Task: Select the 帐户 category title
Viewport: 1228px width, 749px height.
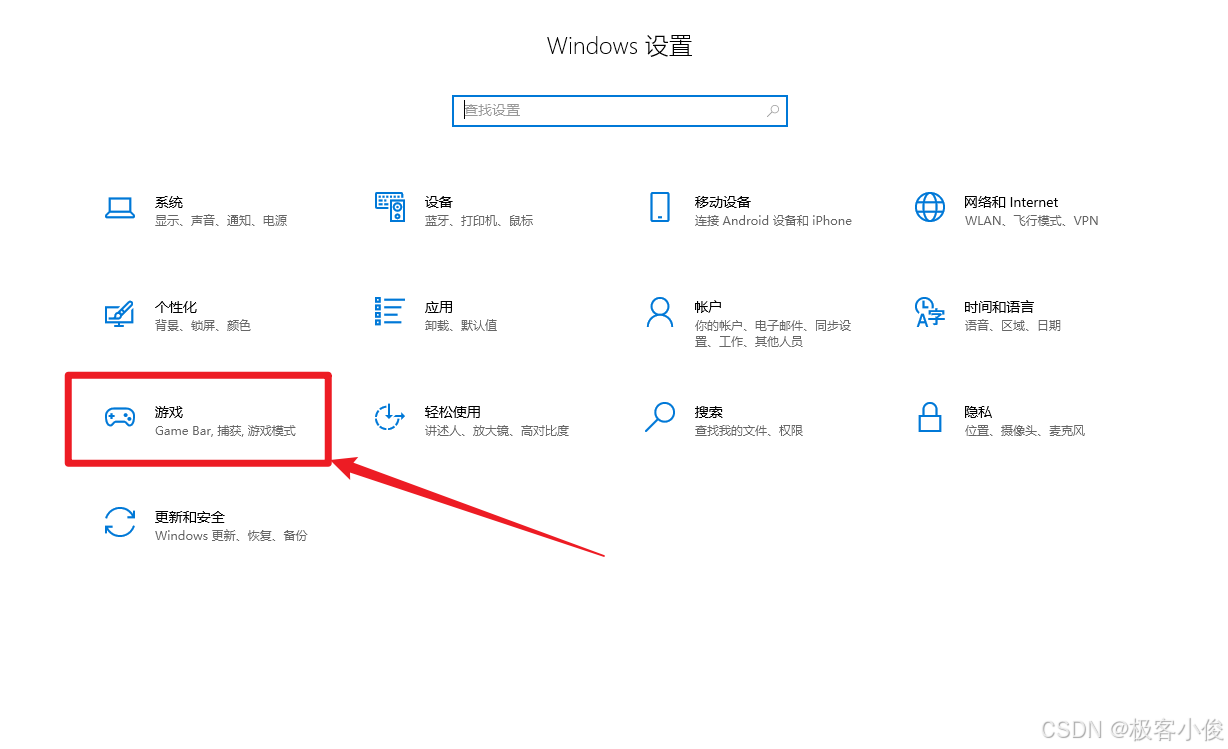Action: (x=709, y=307)
